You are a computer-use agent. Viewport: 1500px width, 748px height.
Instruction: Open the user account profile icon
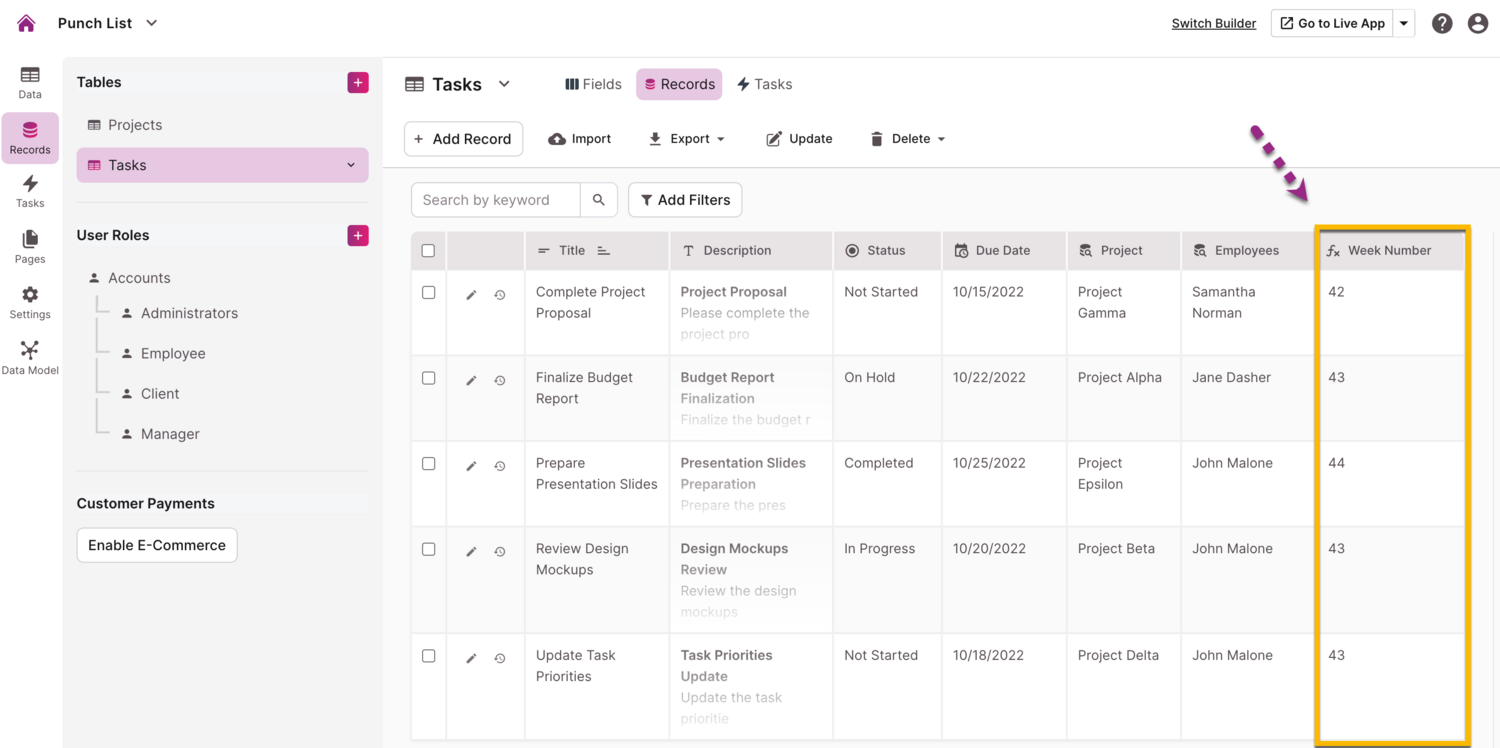click(1477, 23)
